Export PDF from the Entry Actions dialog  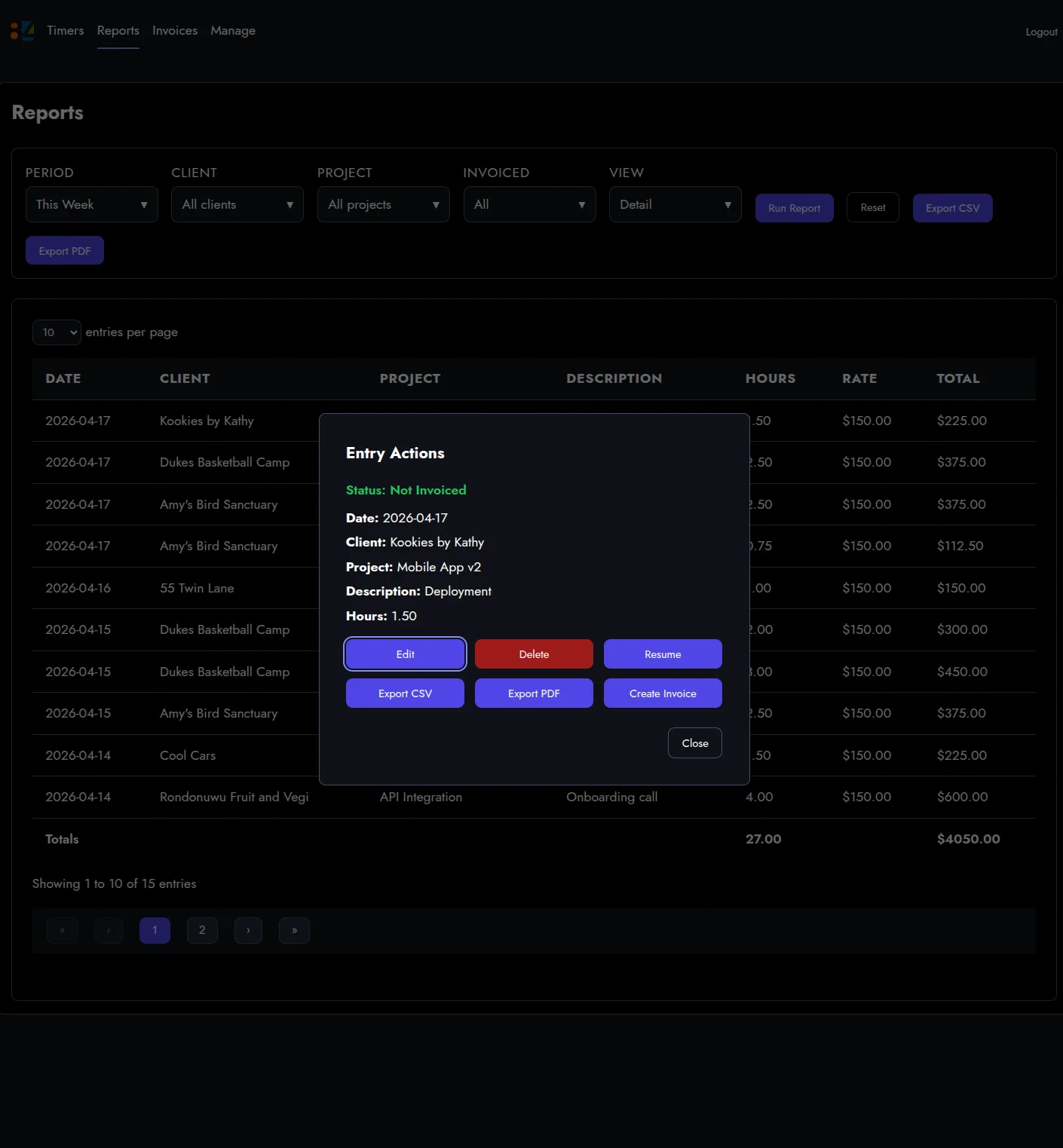coord(534,693)
